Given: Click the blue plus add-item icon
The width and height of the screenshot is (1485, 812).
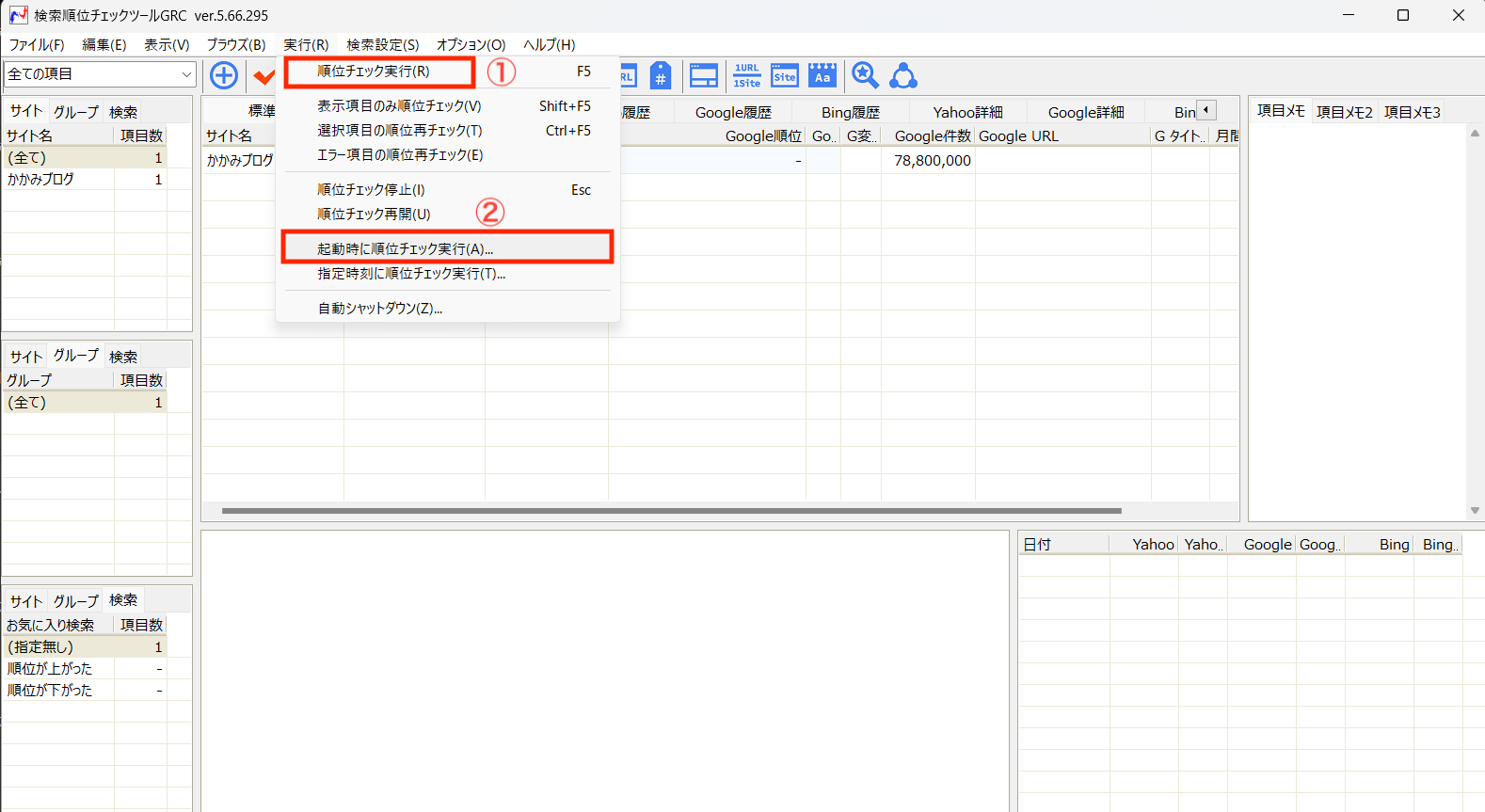Looking at the screenshot, I should pyautogui.click(x=224, y=75).
